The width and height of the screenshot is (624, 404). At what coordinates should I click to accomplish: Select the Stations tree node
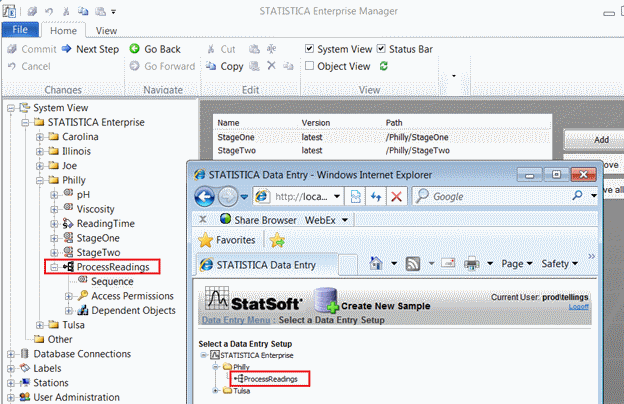pyautogui.click(x=51, y=383)
